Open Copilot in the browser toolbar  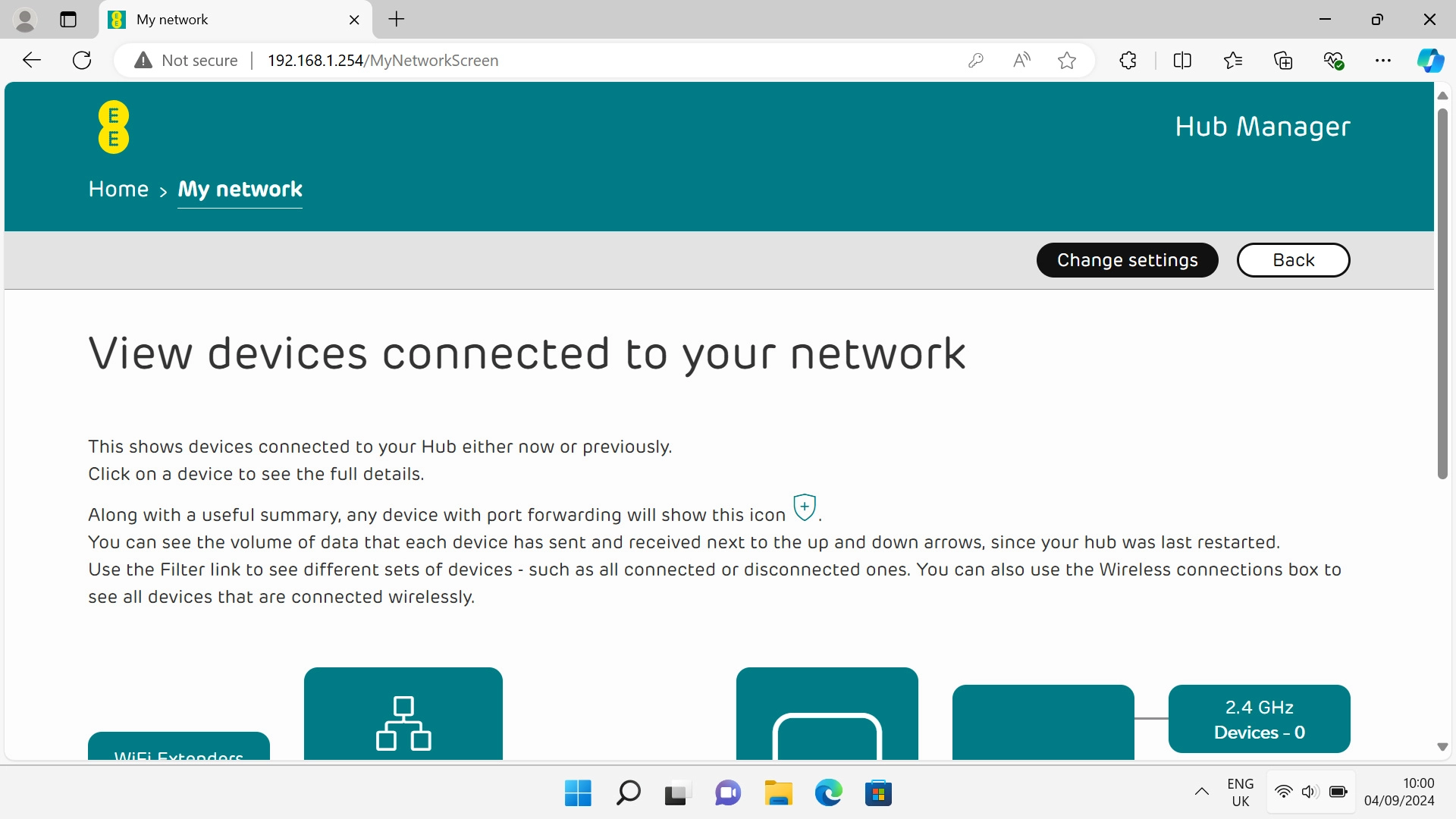click(1431, 60)
